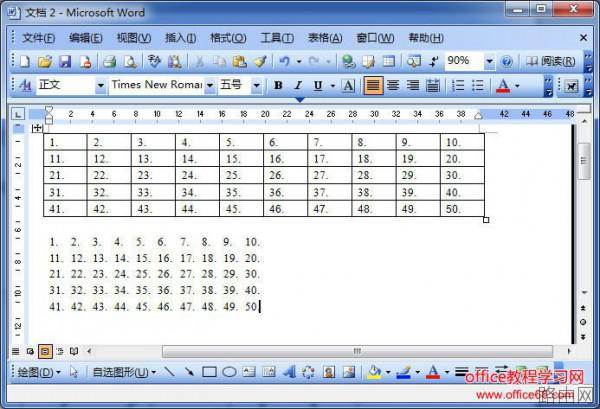The height and width of the screenshot is (409, 600).
Task: Open the 文件(F) menu
Action: (38, 38)
